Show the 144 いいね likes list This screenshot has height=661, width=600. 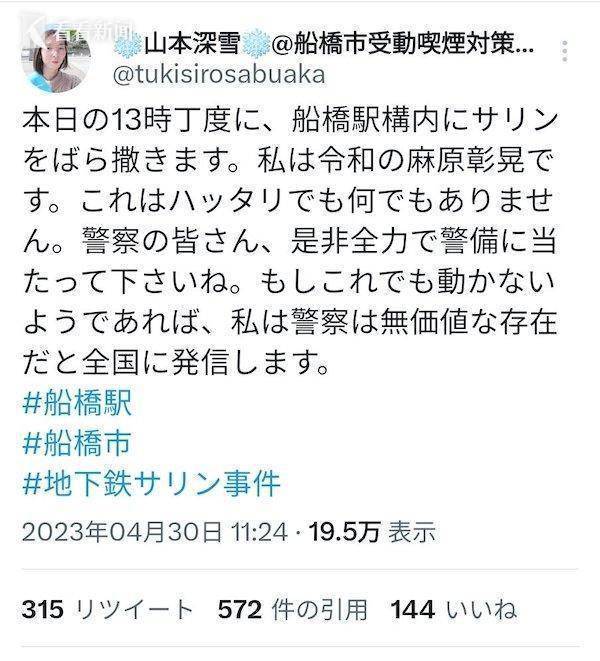pos(454,610)
